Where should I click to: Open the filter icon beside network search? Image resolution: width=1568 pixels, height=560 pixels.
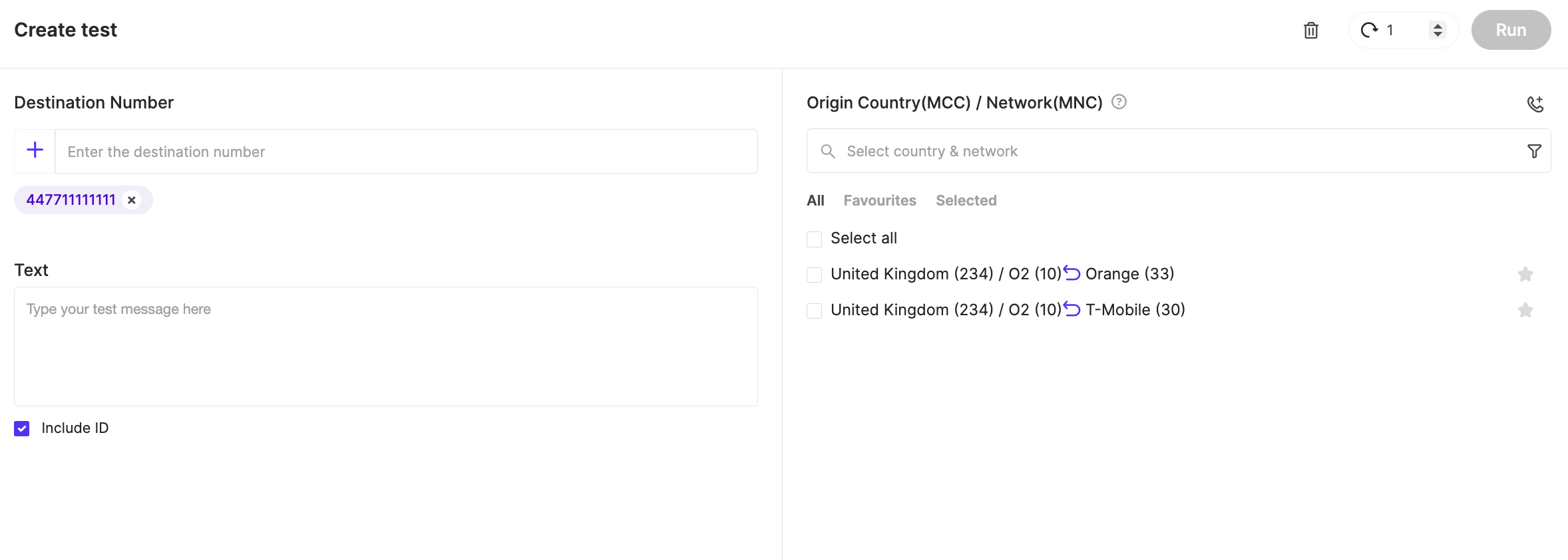1534,152
